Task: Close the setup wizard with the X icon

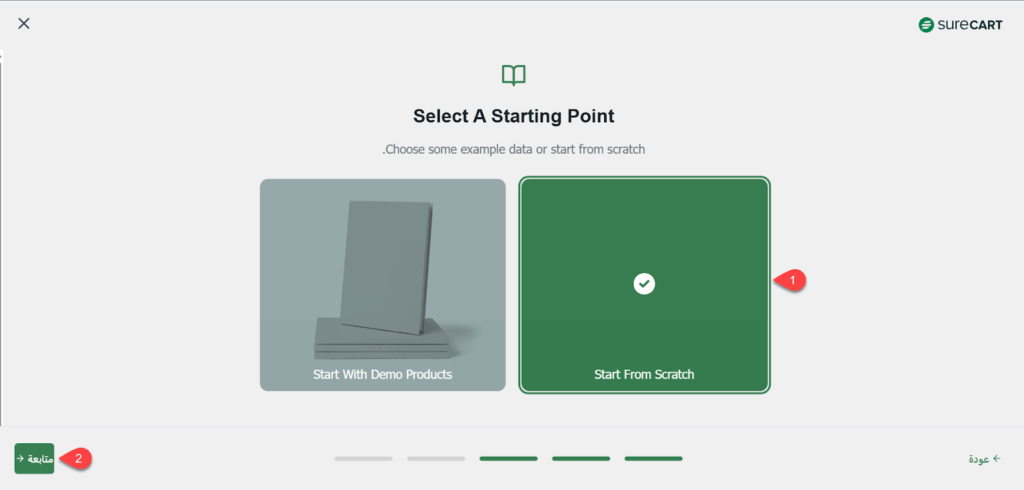Action: point(24,23)
